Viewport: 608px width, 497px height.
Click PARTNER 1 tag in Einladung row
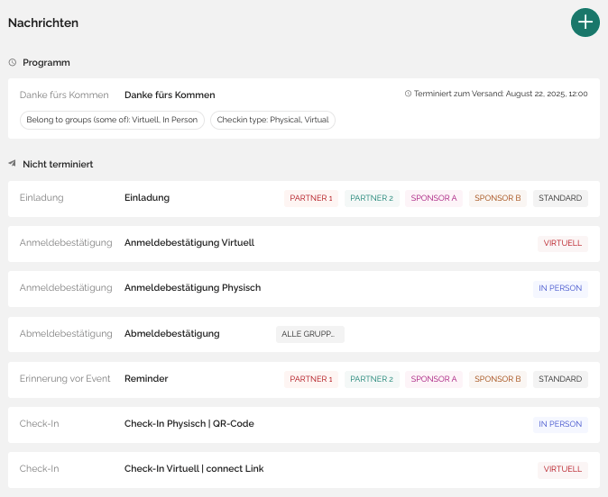[x=311, y=198]
